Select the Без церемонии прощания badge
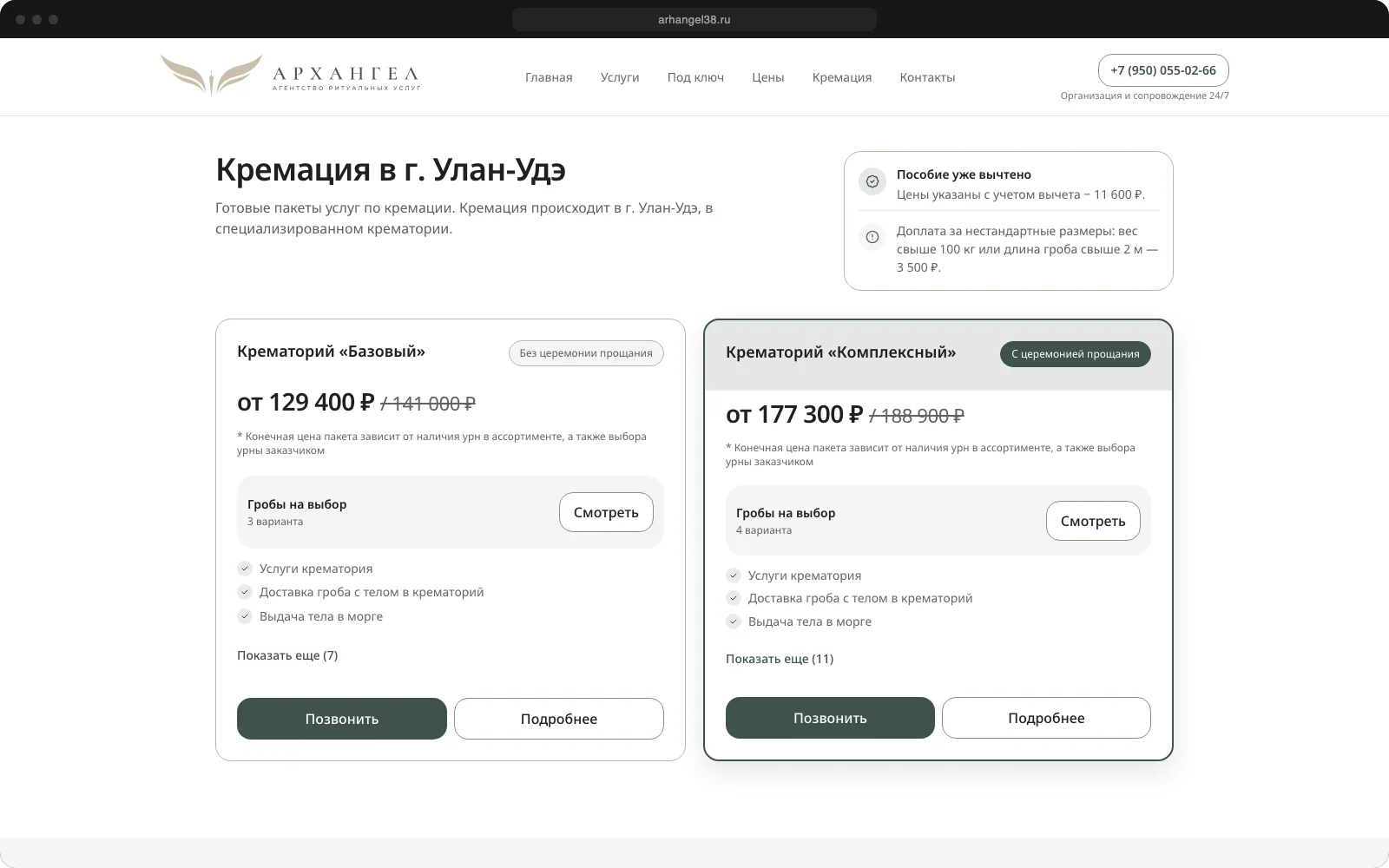The height and width of the screenshot is (868, 1389). point(586,353)
